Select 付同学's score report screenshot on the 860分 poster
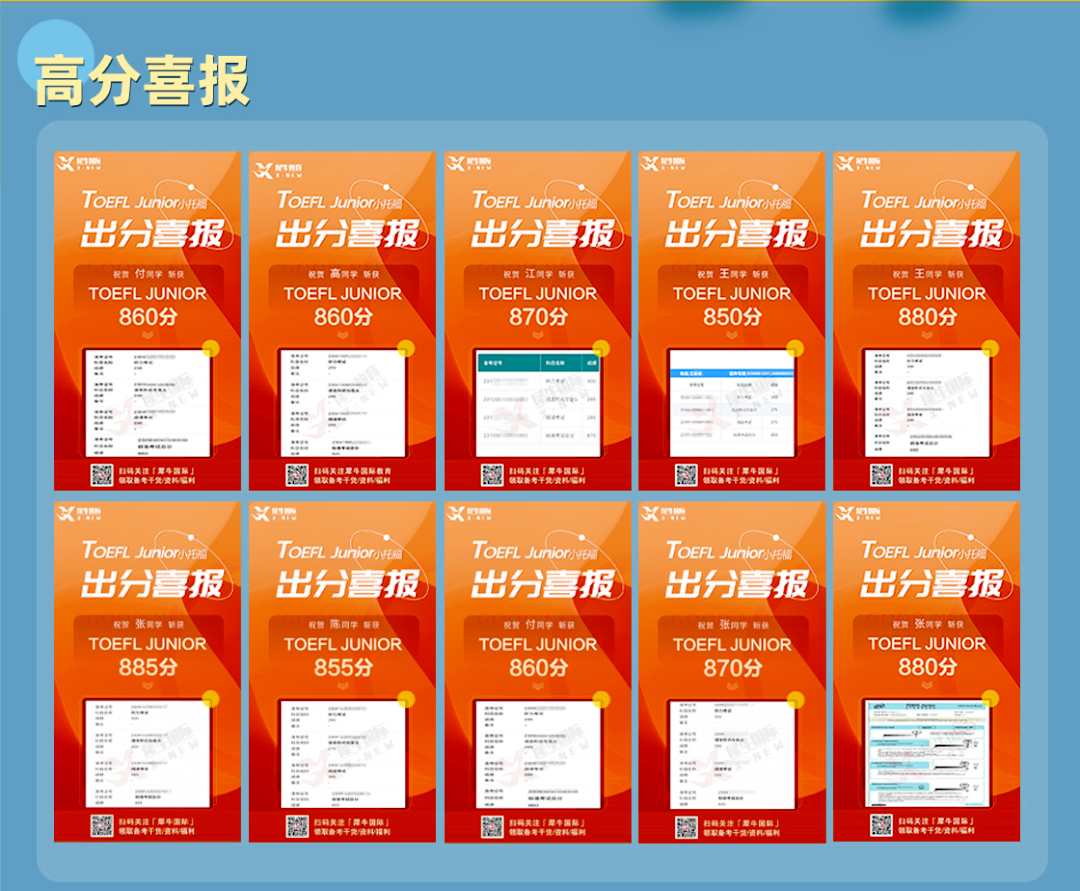This screenshot has width=1080, height=891. click(147, 397)
